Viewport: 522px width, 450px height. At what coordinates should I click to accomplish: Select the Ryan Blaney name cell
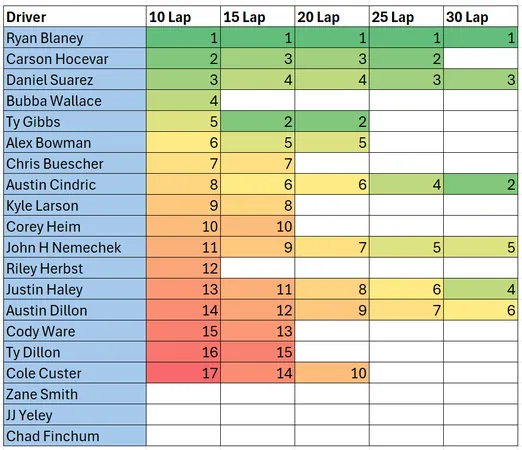[75, 38]
